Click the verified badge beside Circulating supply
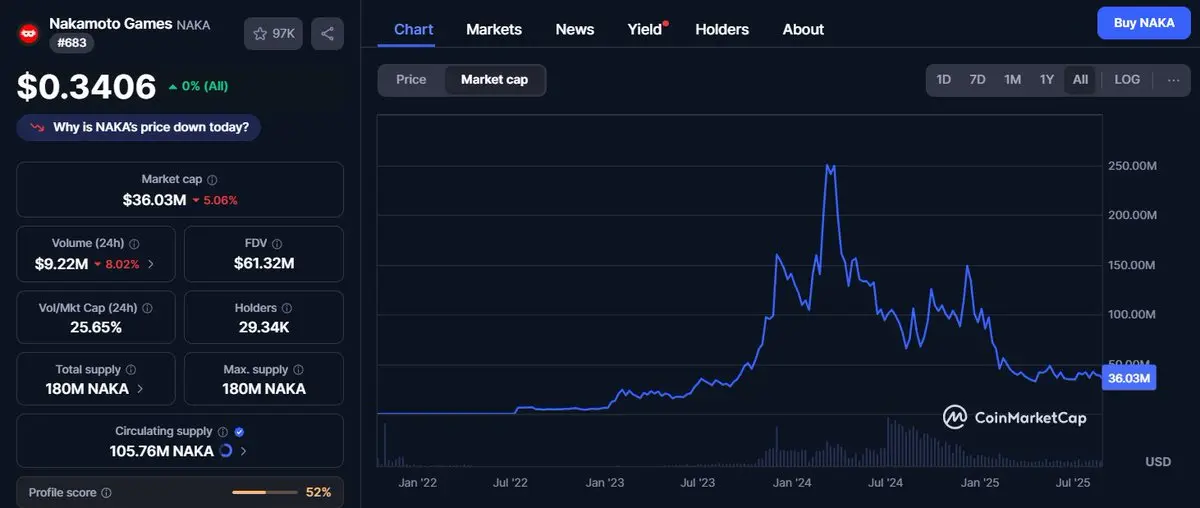Image resolution: width=1200 pixels, height=508 pixels. (x=239, y=432)
